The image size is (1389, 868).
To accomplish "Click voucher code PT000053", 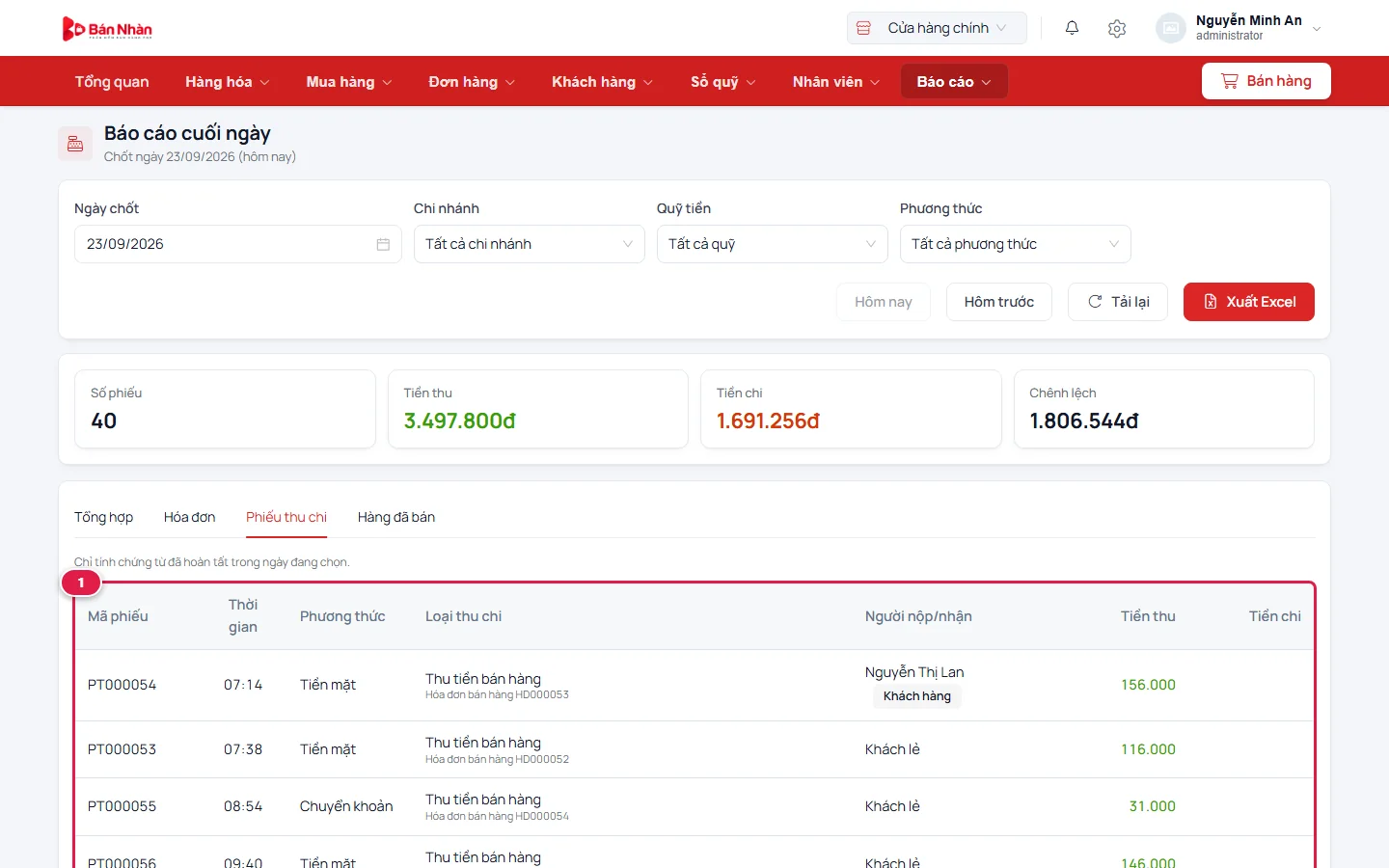I will click(122, 749).
